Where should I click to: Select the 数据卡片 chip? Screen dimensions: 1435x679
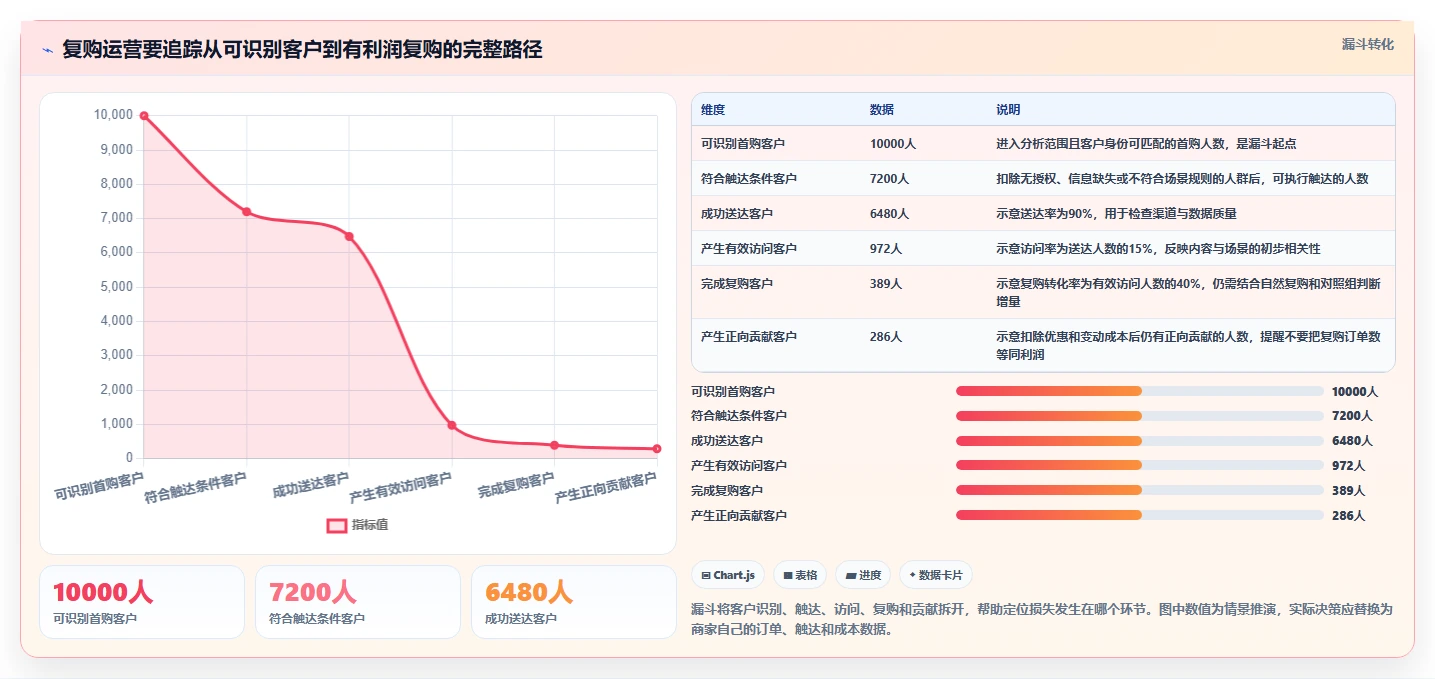click(x=936, y=575)
